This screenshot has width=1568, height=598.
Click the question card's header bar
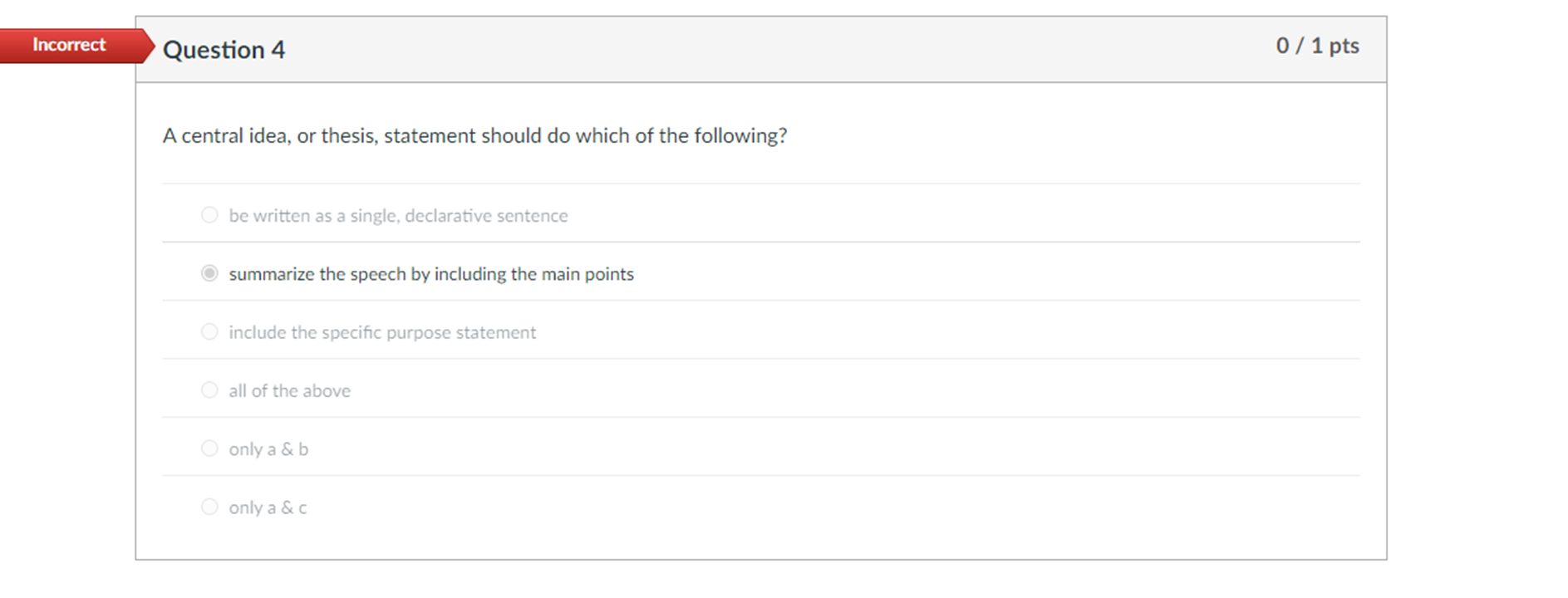pyautogui.click(x=748, y=48)
